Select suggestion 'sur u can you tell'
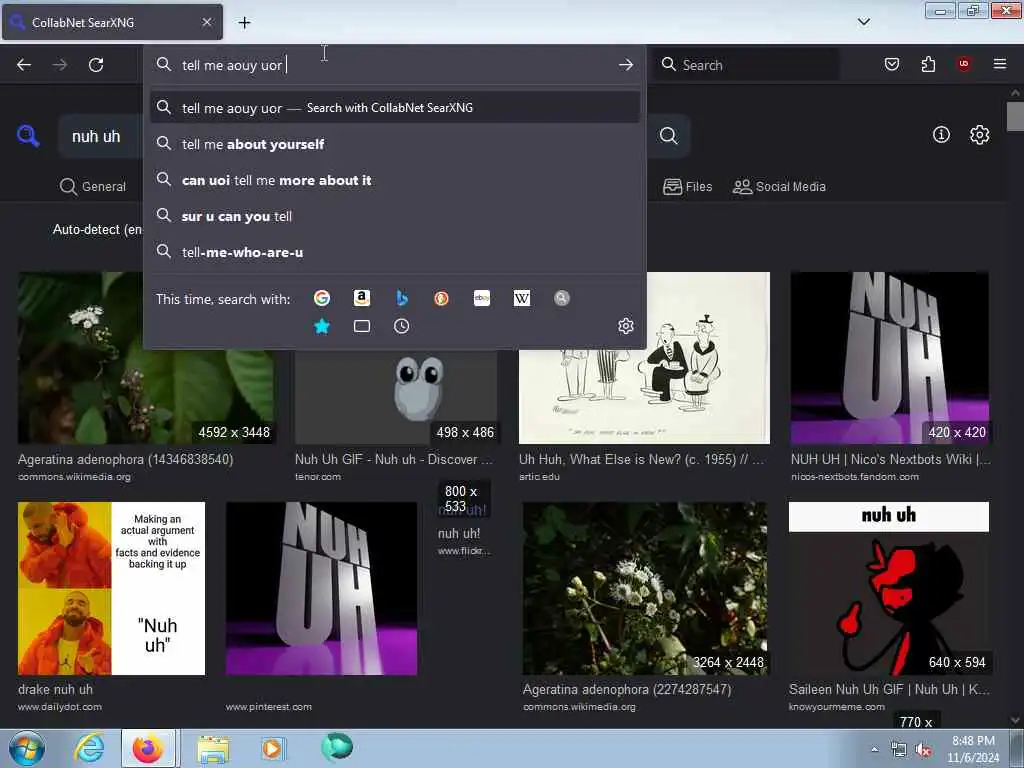Screen dimensions: 1024x768 394,216
